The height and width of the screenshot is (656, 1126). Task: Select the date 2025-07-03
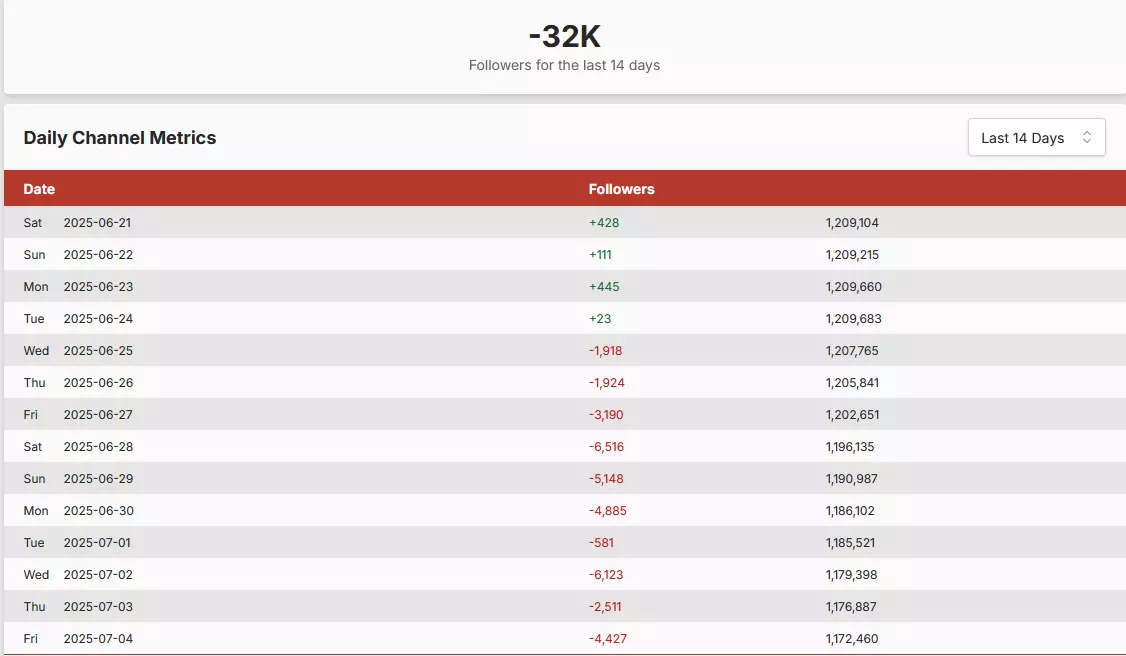(x=98, y=606)
